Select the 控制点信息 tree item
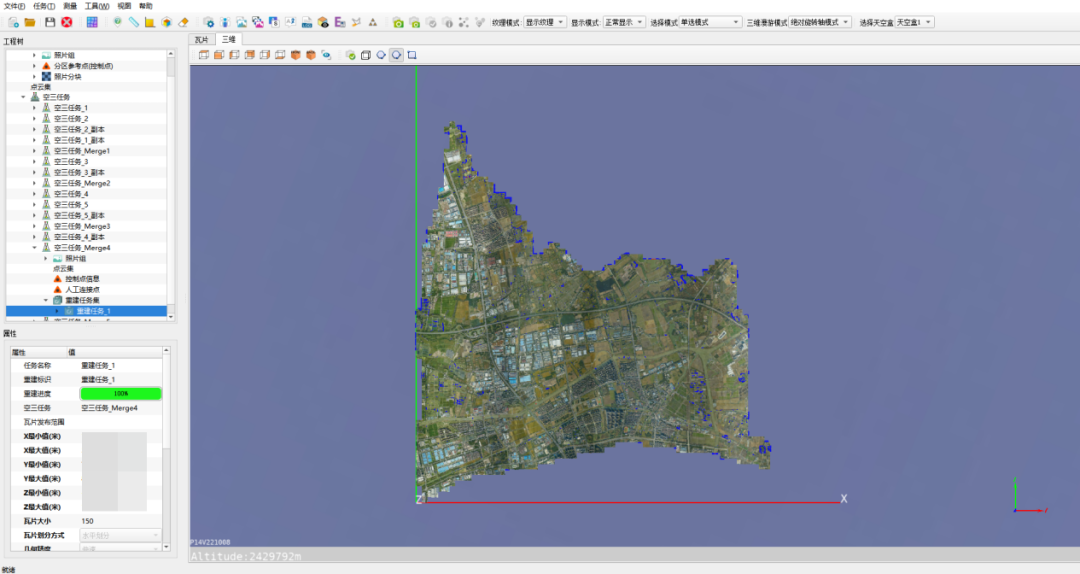Viewport: 1080px width, 574px height. [x=82, y=279]
